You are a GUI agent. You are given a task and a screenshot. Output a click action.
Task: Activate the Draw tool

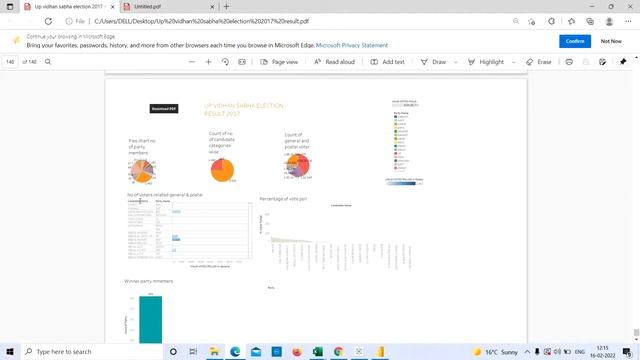[x=433, y=62]
